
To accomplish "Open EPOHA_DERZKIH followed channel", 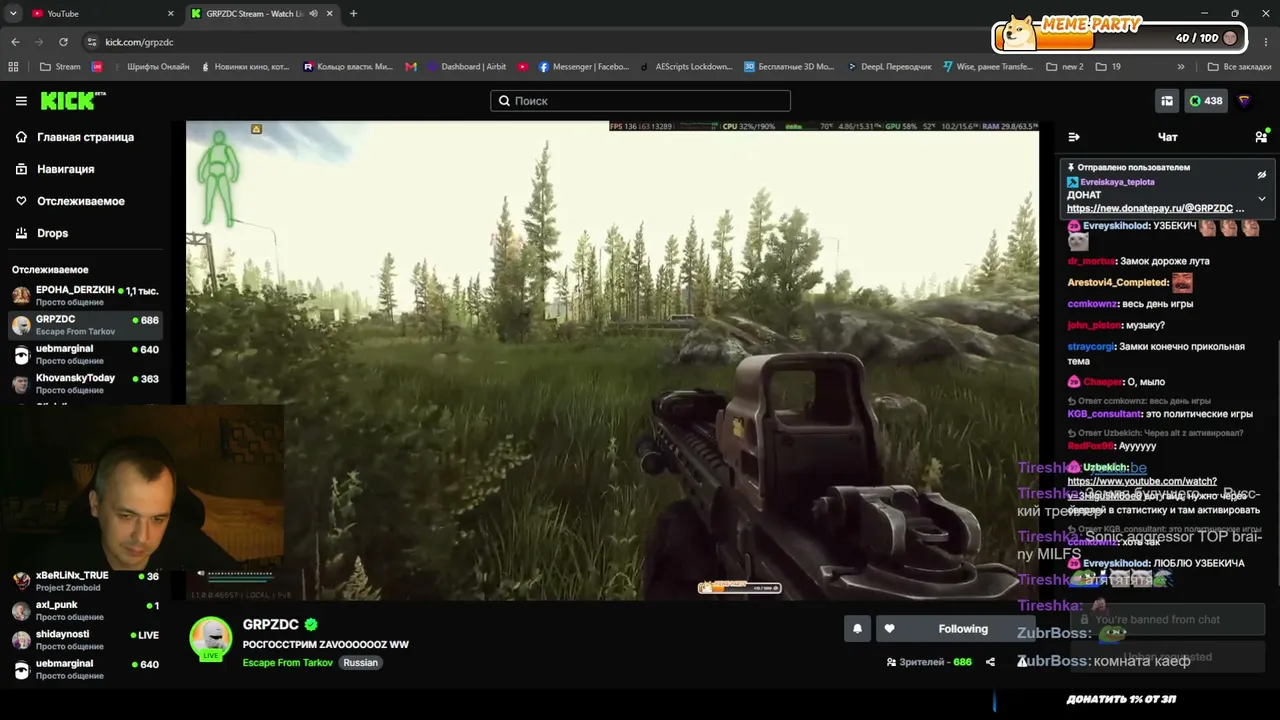I will 85,295.
